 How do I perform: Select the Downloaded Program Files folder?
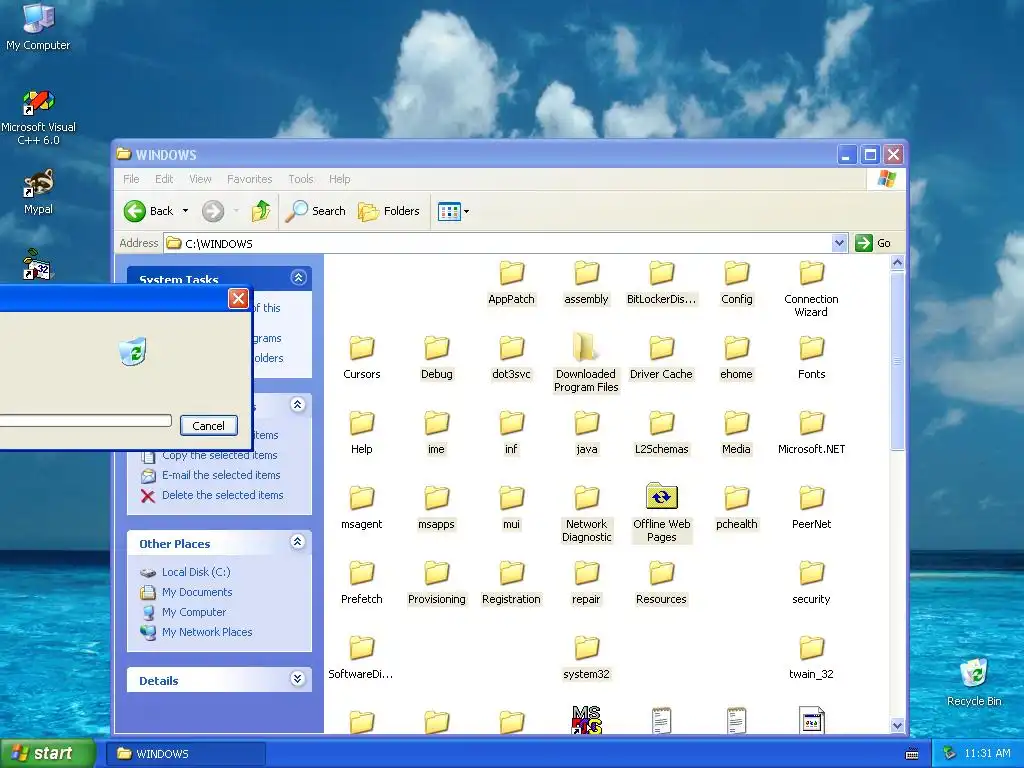pos(586,363)
